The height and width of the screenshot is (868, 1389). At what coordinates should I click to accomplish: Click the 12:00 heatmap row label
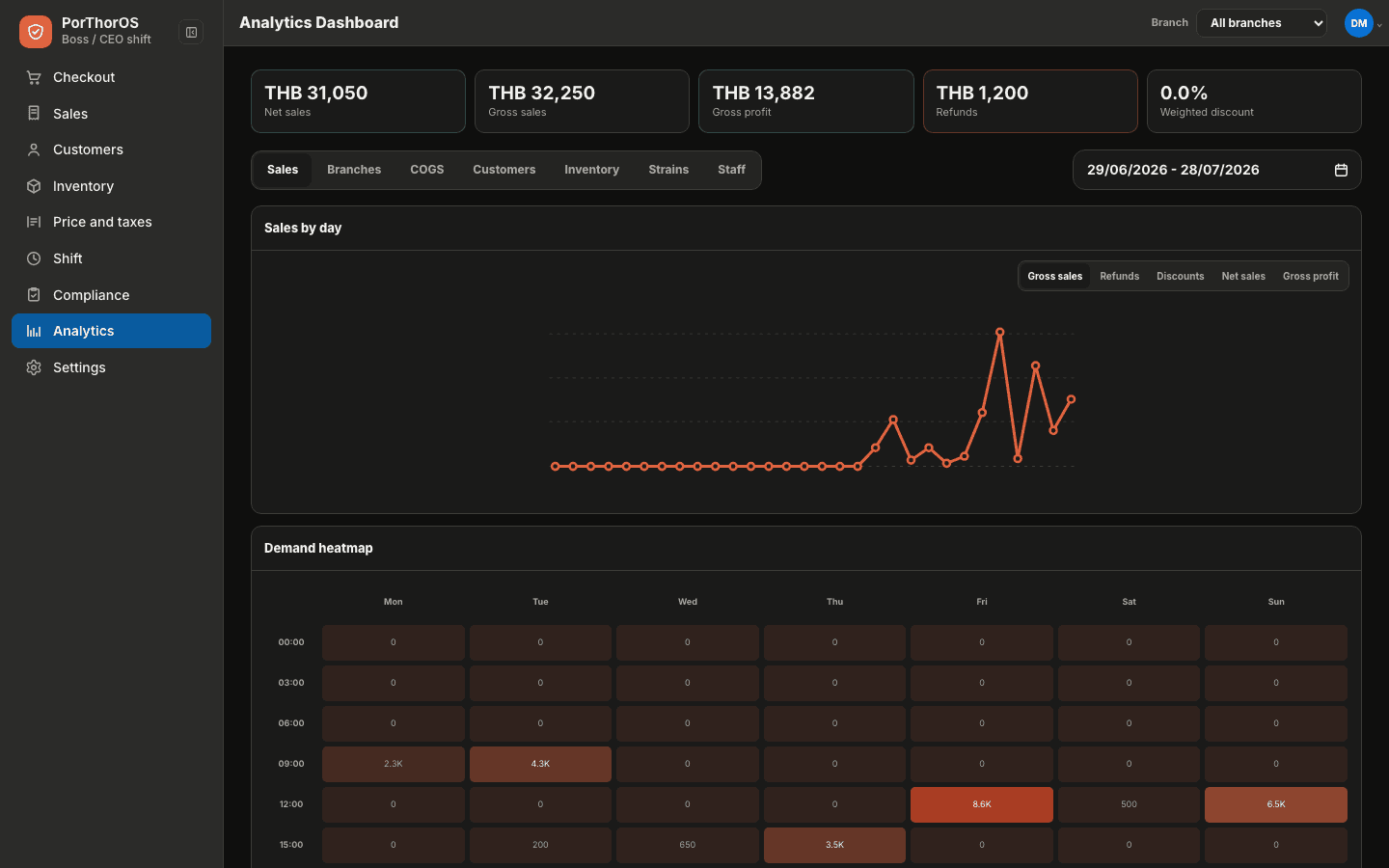pos(291,804)
